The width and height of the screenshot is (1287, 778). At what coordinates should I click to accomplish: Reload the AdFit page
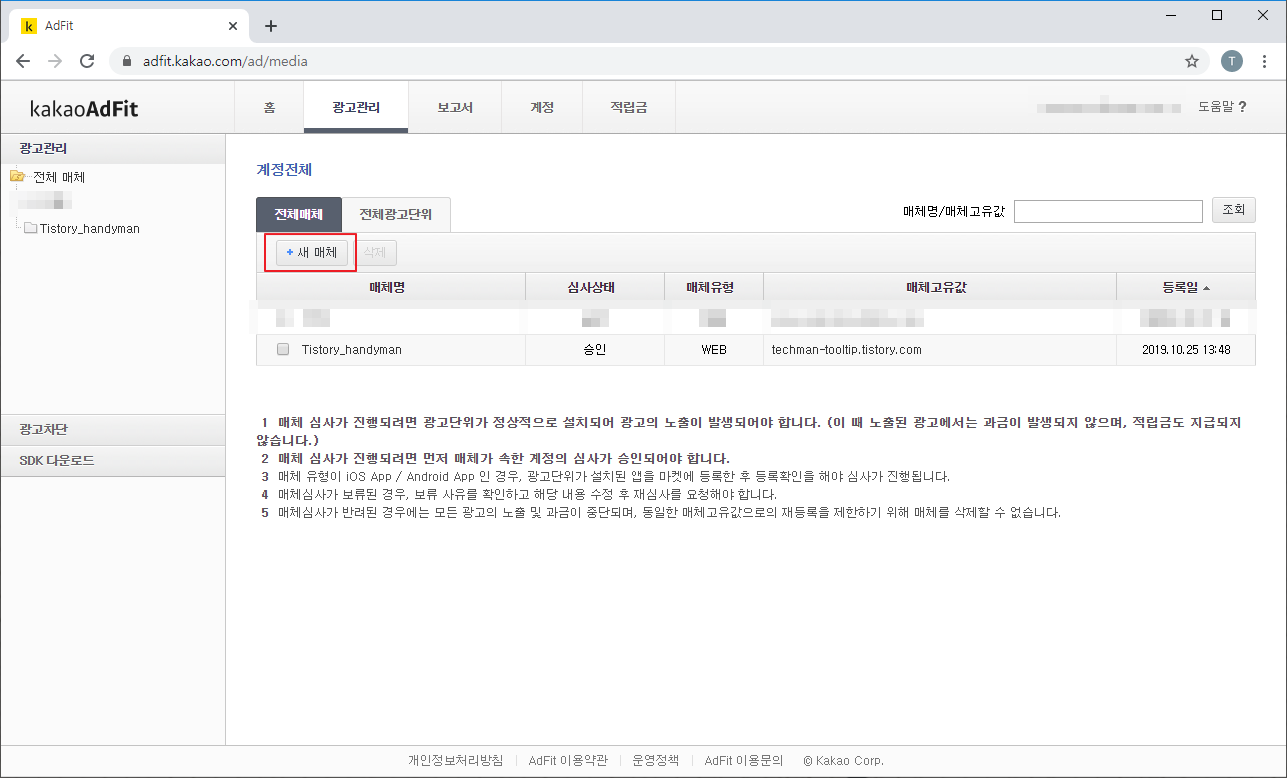[87, 61]
